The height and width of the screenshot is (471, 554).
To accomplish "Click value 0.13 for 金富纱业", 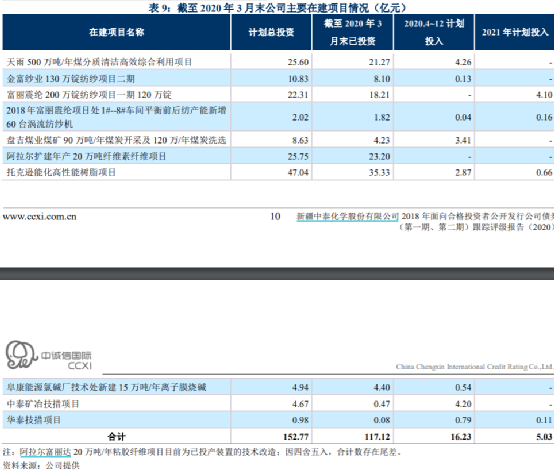I will (463, 79).
